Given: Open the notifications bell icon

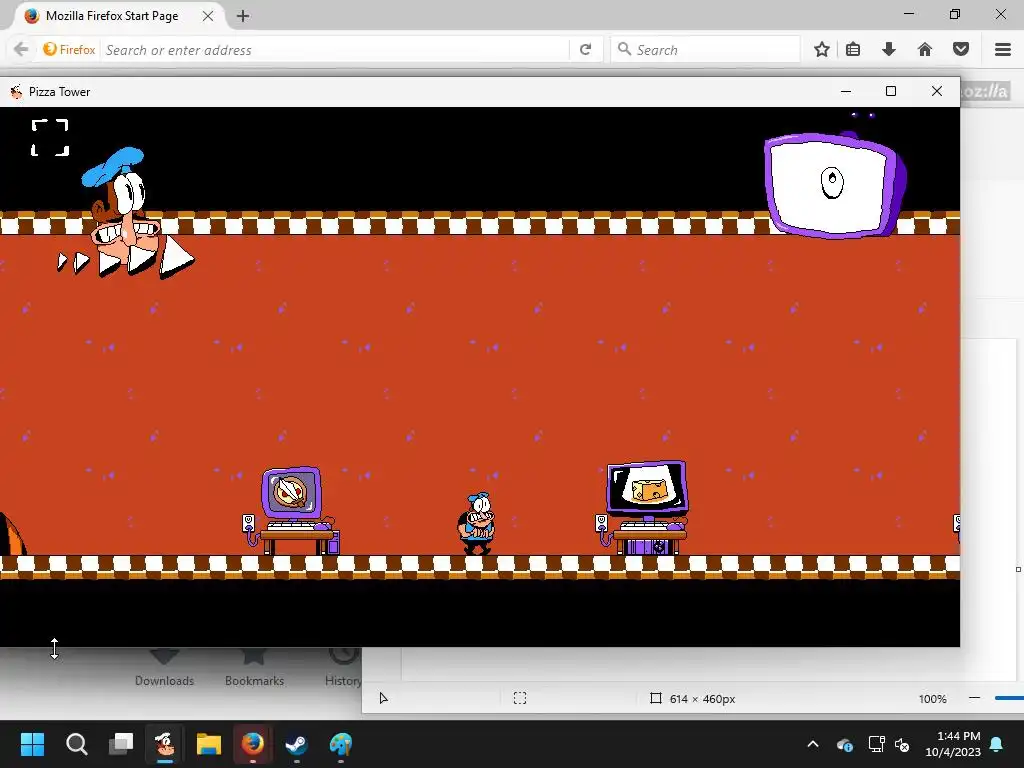Looking at the screenshot, I should pyautogui.click(x=997, y=744).
